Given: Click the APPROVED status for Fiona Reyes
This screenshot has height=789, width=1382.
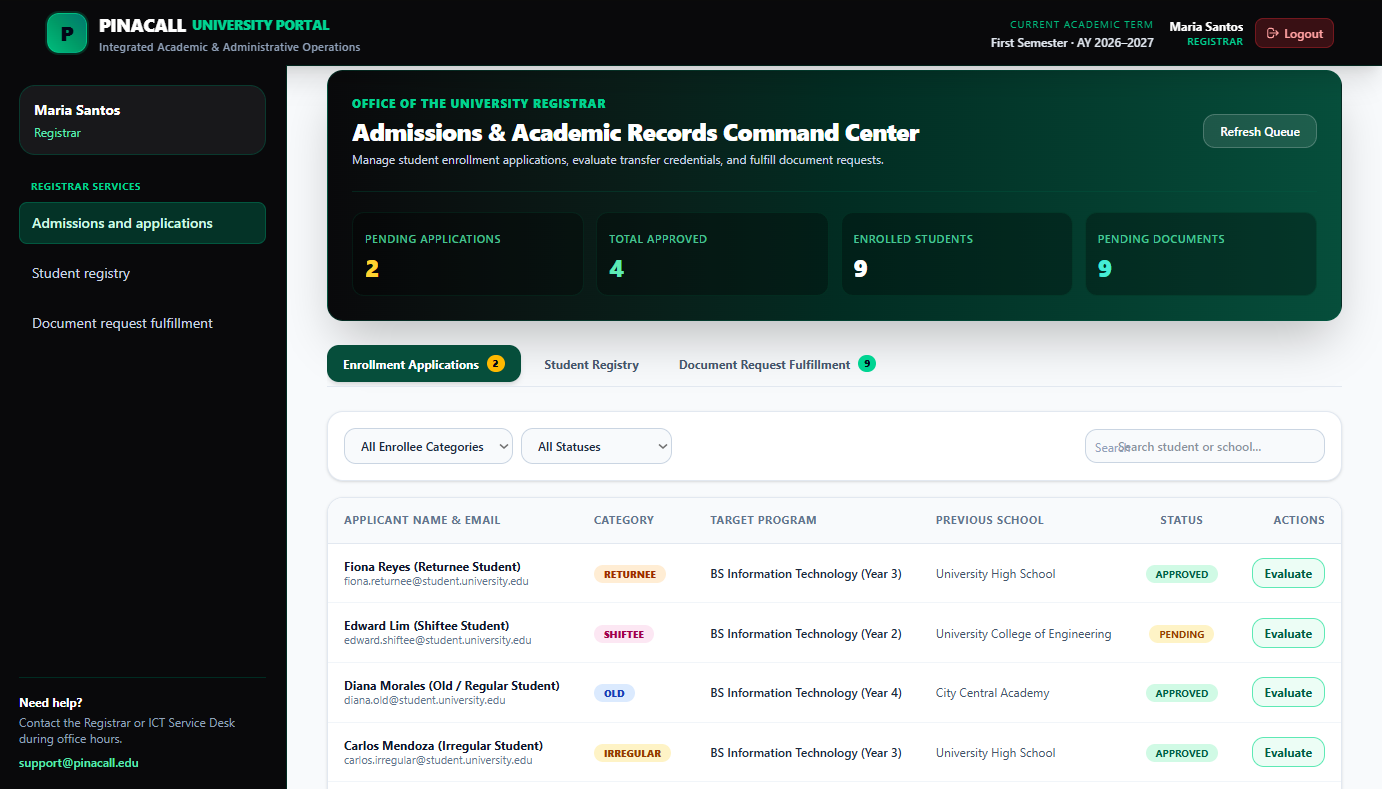Looking at the screenshot, I should tap(1181, 574).
